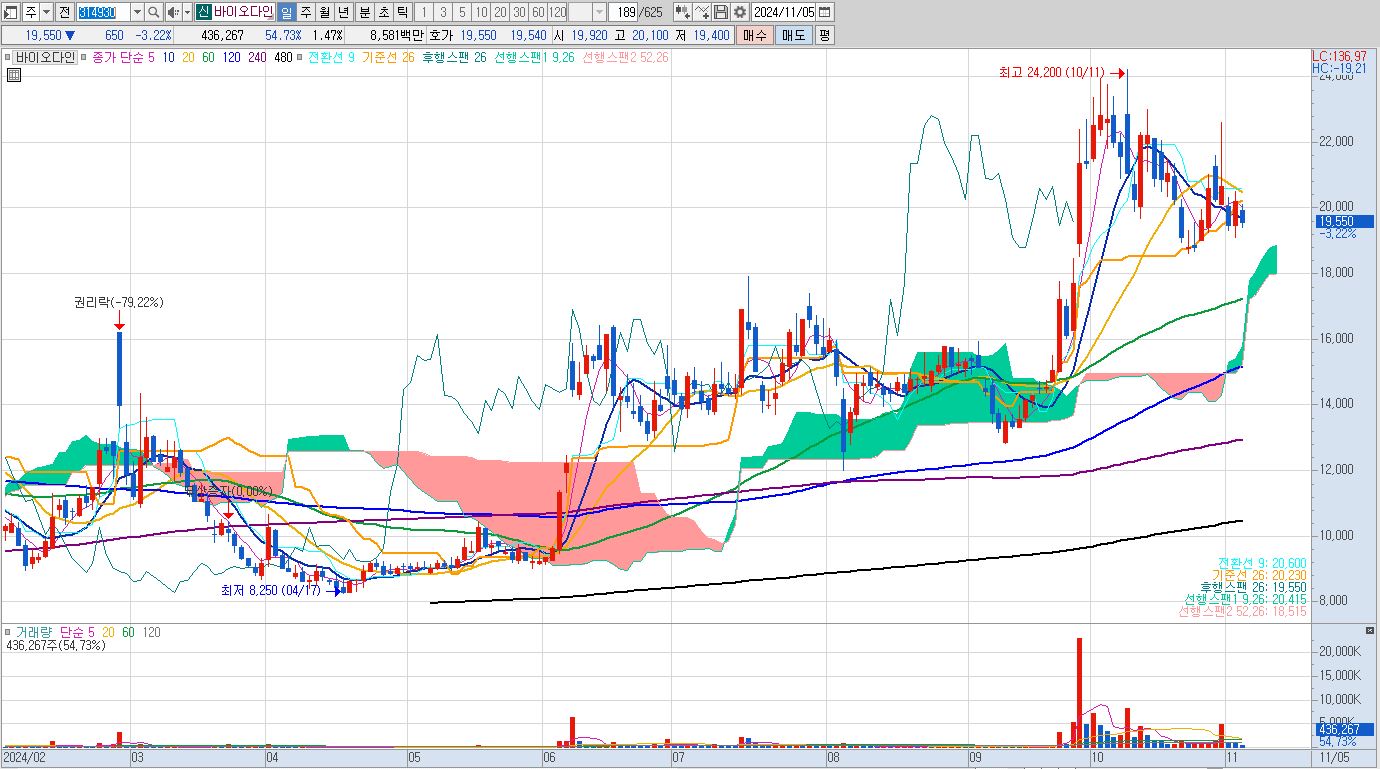Click the 60-day moving average color label
The width and height of the screenshot is (1380, 769).
[x=208, y=57]
